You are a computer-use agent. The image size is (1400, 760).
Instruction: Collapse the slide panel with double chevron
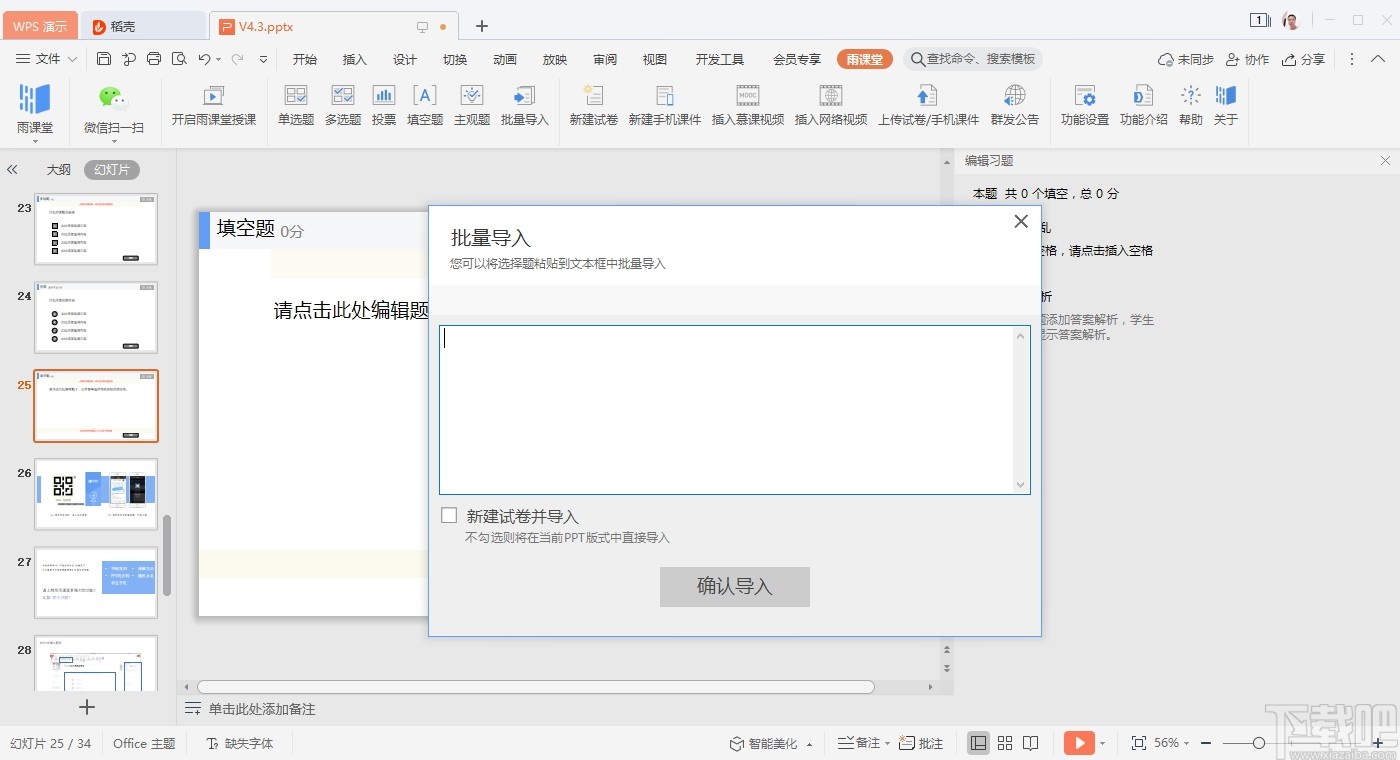click(13, 170)
